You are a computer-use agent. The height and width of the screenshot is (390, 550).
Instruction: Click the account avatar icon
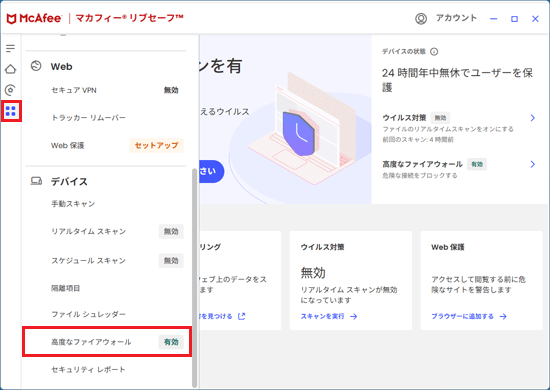pyautogui.click(x=421, y=19)
